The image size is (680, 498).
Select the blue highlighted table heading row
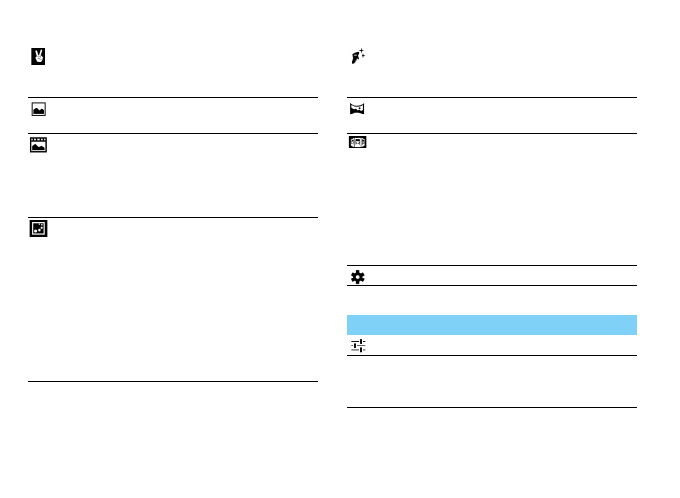(x=491, y=324)
